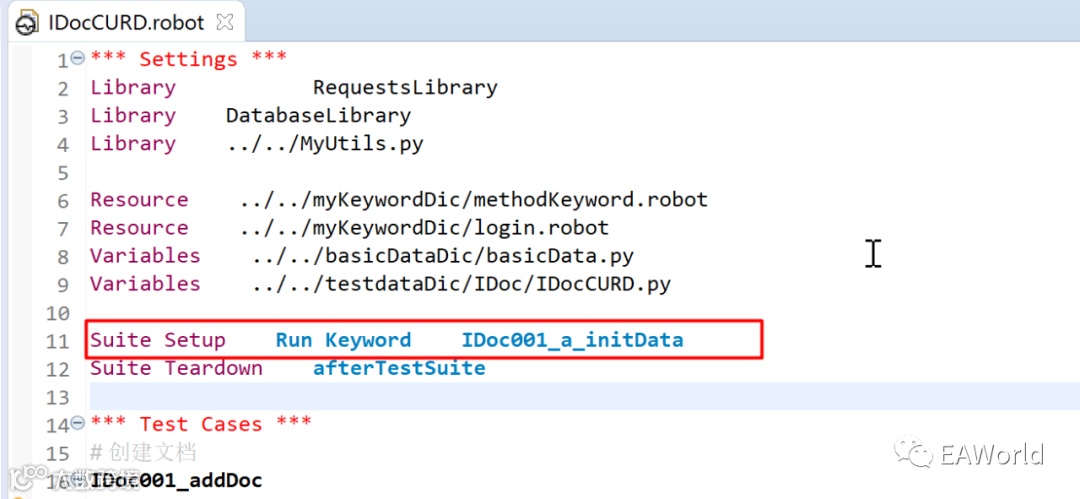The width and height of the screenshot is (1080, 499).
Task: Select the IDocCURD.robot tab title
Action: (125, 22)
